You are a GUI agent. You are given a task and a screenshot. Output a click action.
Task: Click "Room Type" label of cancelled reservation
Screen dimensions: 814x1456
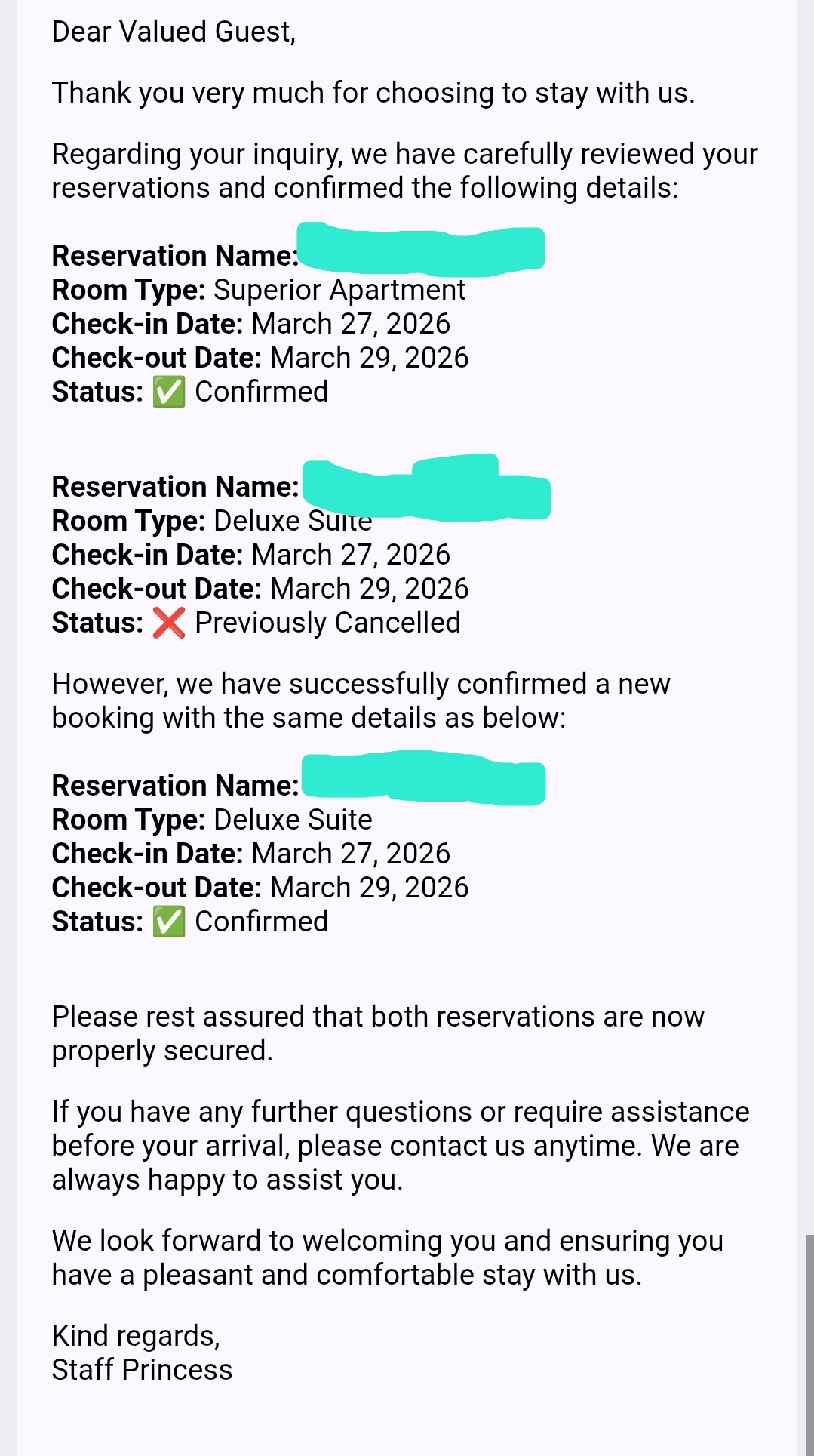128,522
